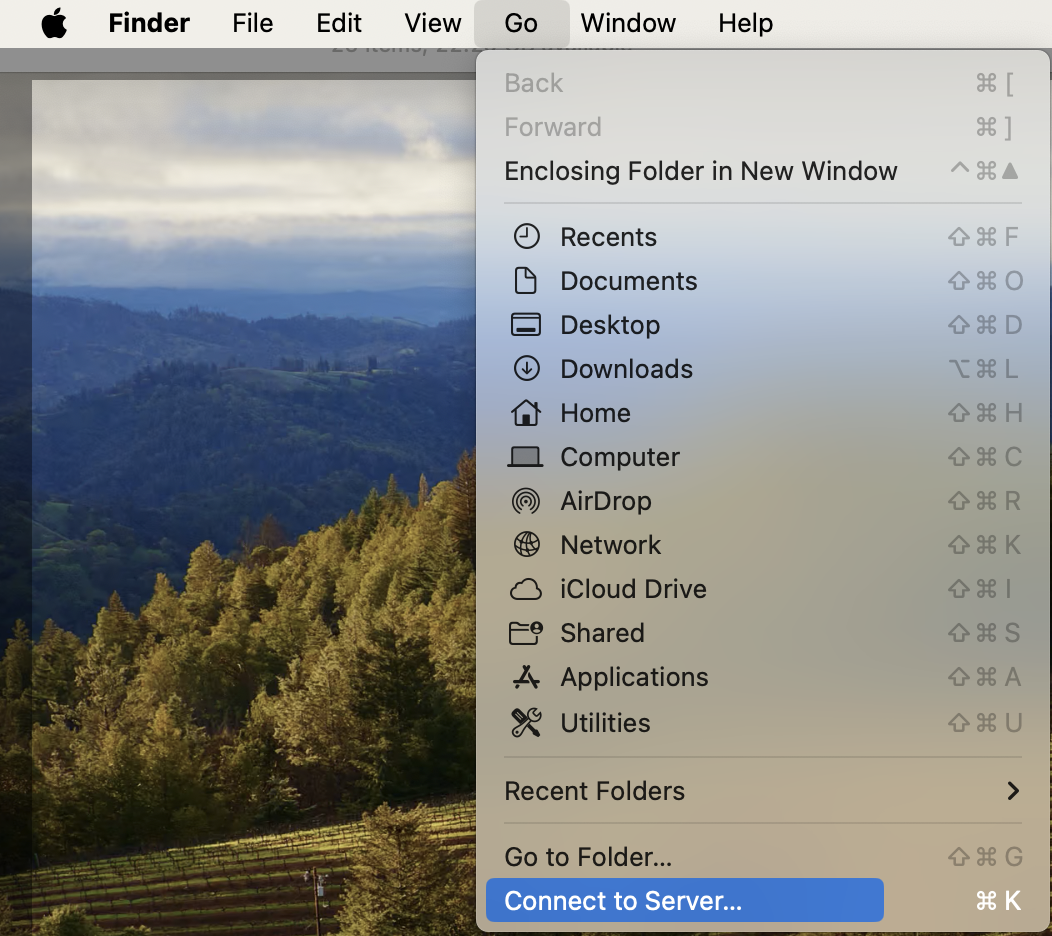Viewport: 1052px width, 936px height.
Task: Click the Network globe icon
Action: [x=526, y=545]
